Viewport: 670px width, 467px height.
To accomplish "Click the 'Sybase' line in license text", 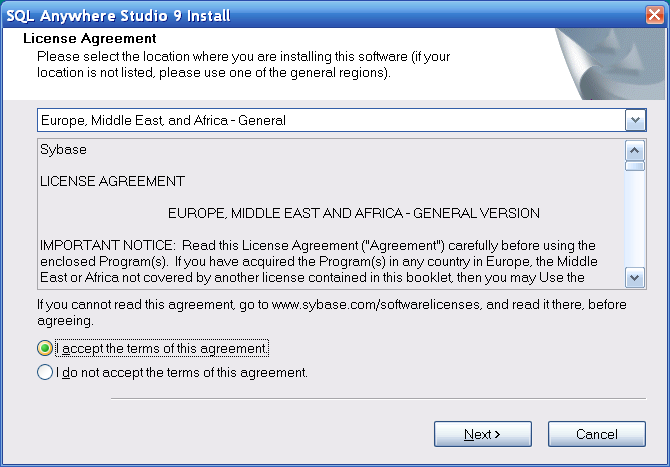I will coord(63,150).
